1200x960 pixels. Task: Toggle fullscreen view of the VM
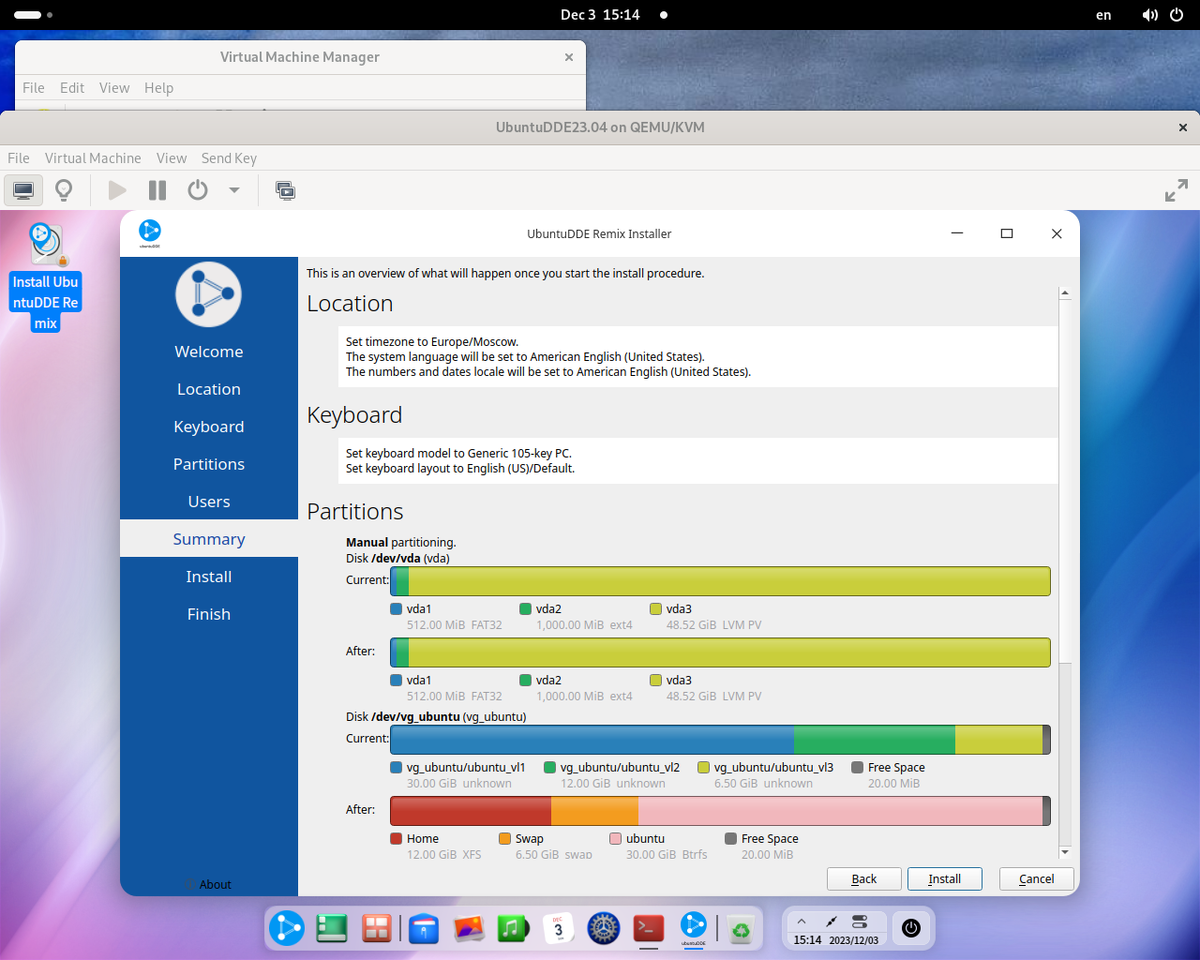coord(1177,190)
